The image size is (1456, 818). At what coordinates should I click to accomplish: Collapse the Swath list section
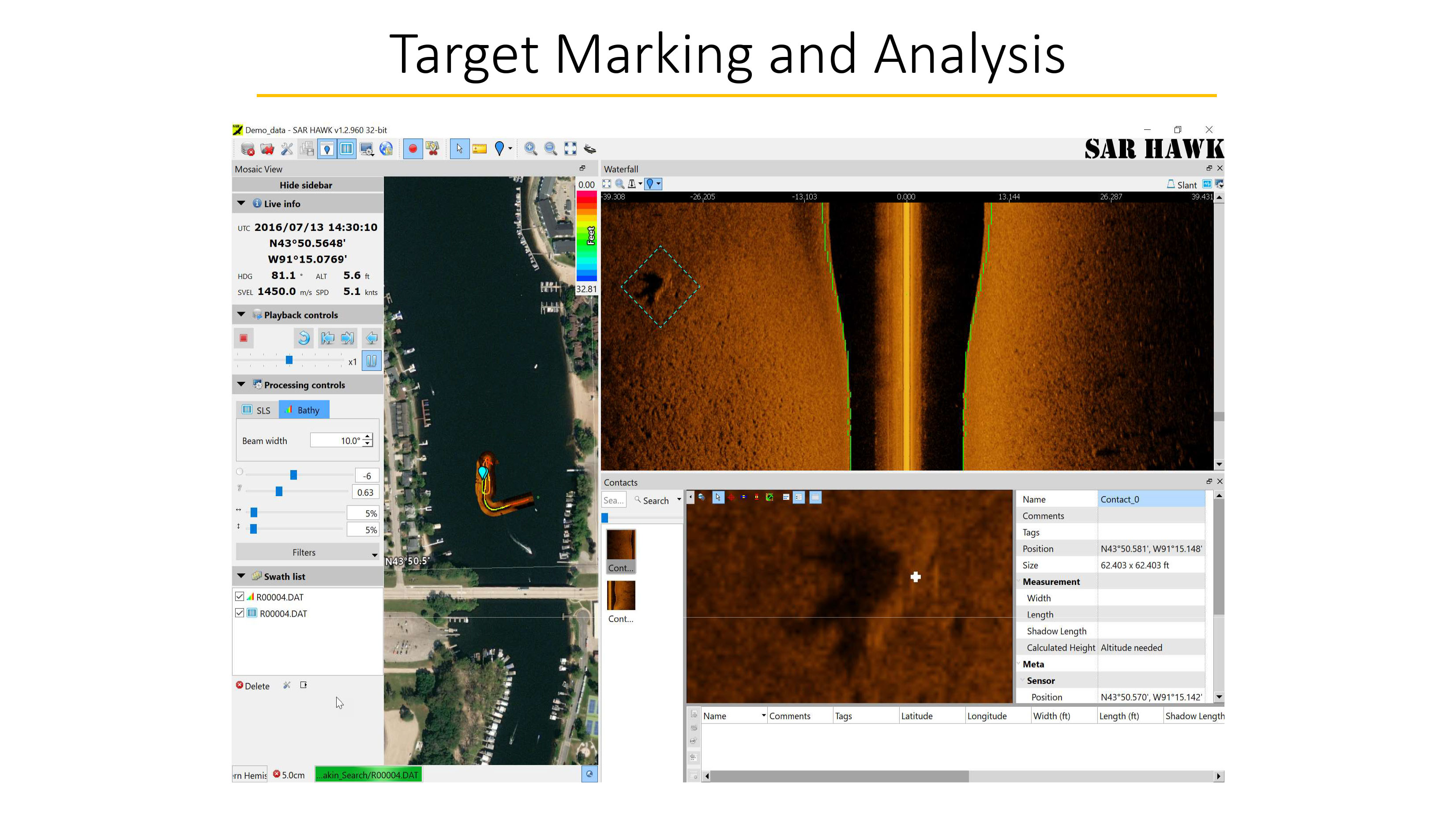tap(241, 576)
